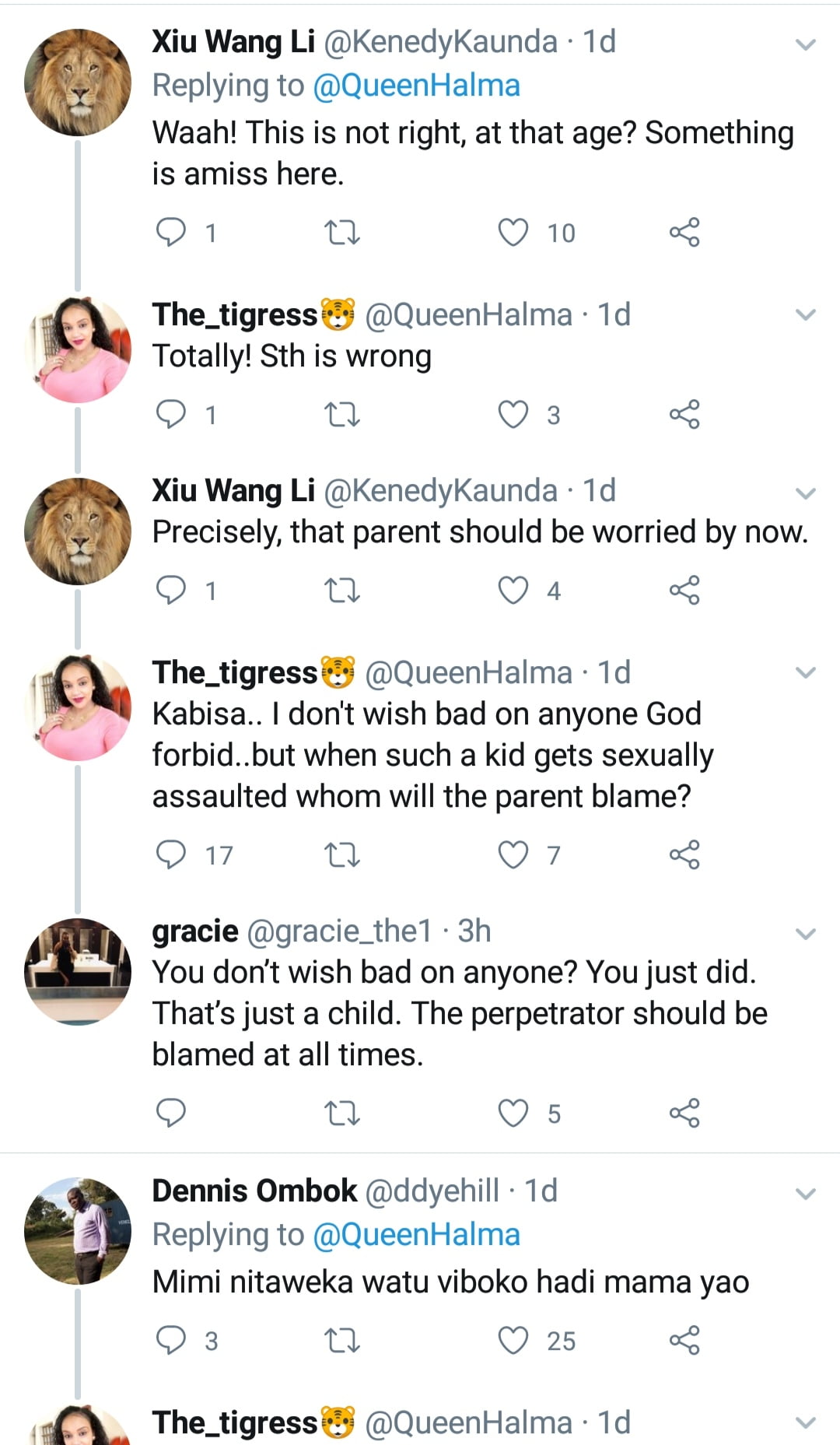Screen dimensions: 840x1445
Task: Open options chevron on first Xiu Wang Li tweet
Action: tap(806, 44)
